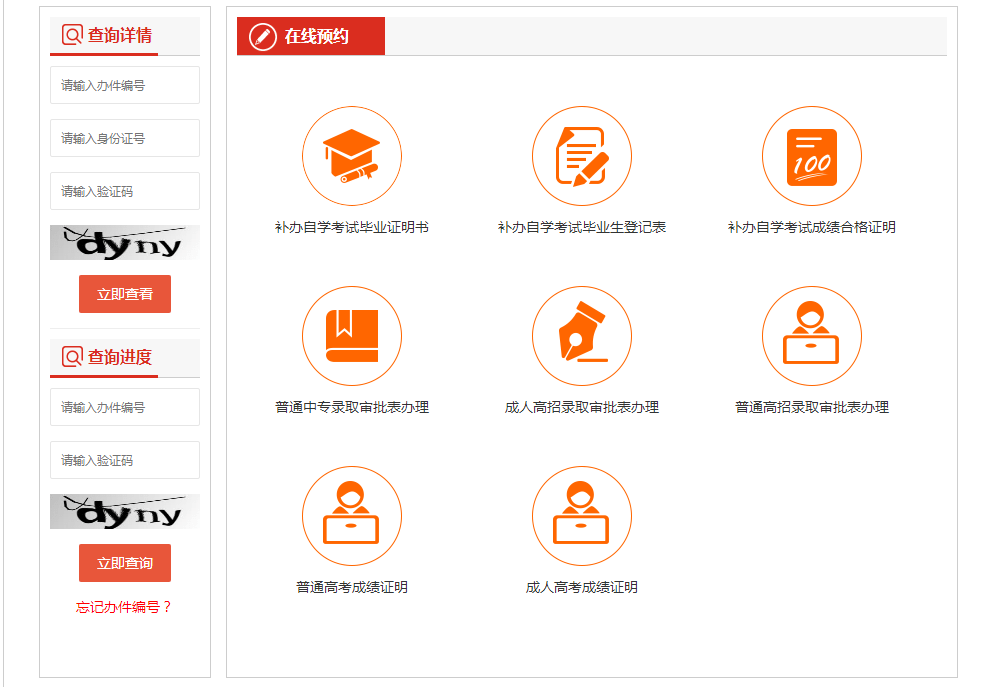Open 成人高考成绩证明 text link
The height and width of the screenshot is (687, 988).
582,587
